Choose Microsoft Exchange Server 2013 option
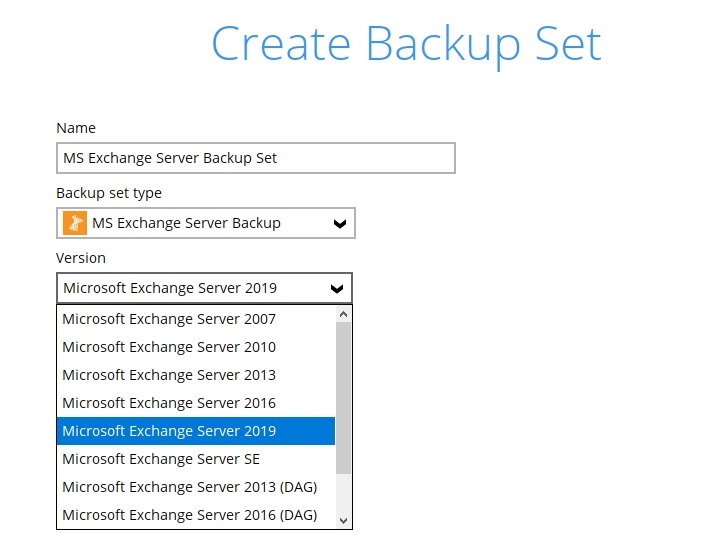Viewport: 720px width, 556px height. [169, 375]
